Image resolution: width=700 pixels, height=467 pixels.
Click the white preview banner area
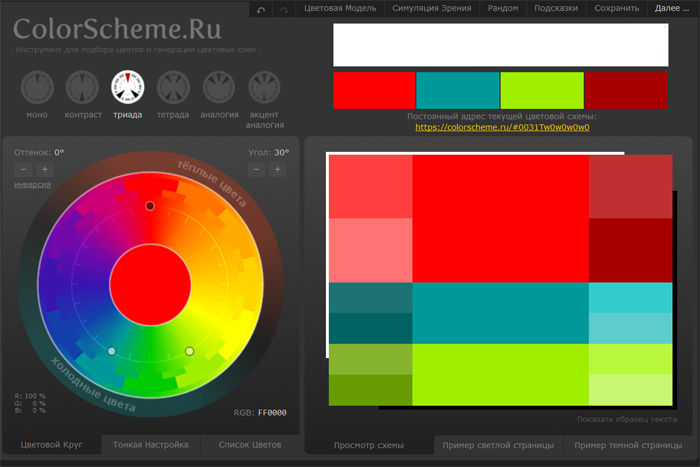pos(501,45)
